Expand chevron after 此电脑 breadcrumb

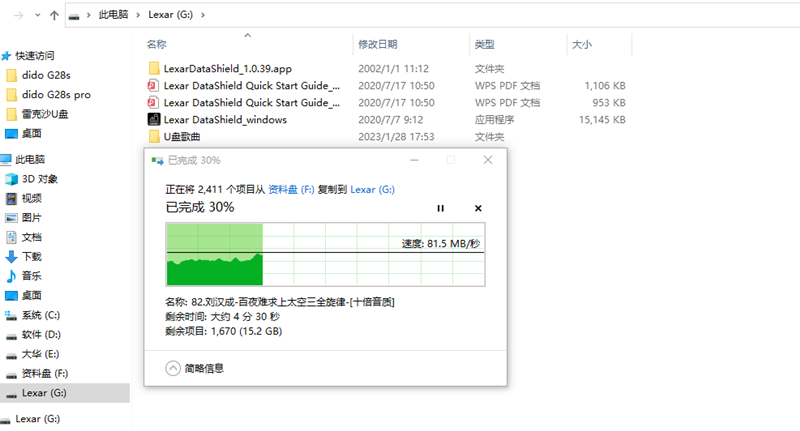[x=138, y=15]
